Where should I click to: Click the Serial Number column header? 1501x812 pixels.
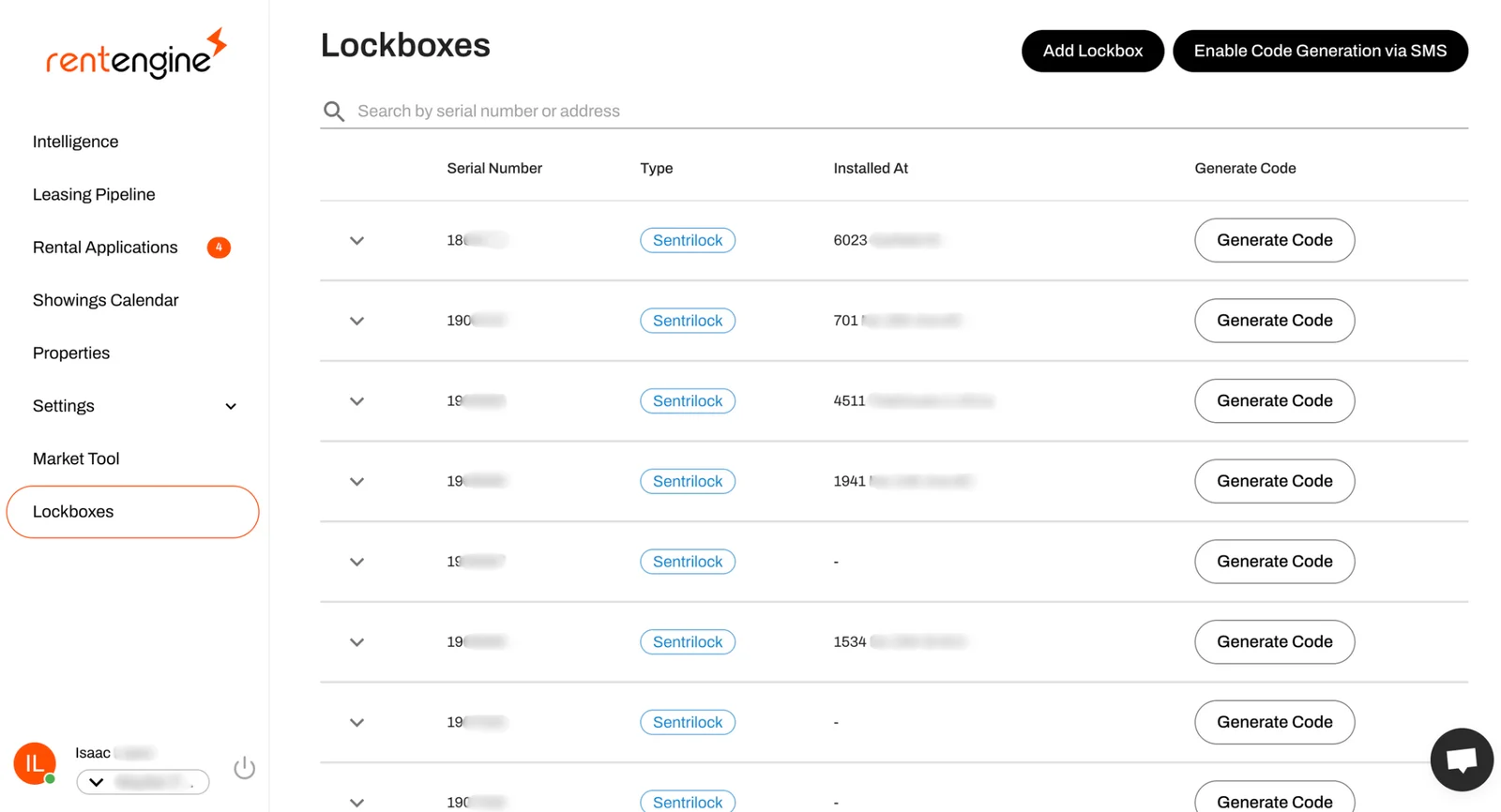click(494, 169)
